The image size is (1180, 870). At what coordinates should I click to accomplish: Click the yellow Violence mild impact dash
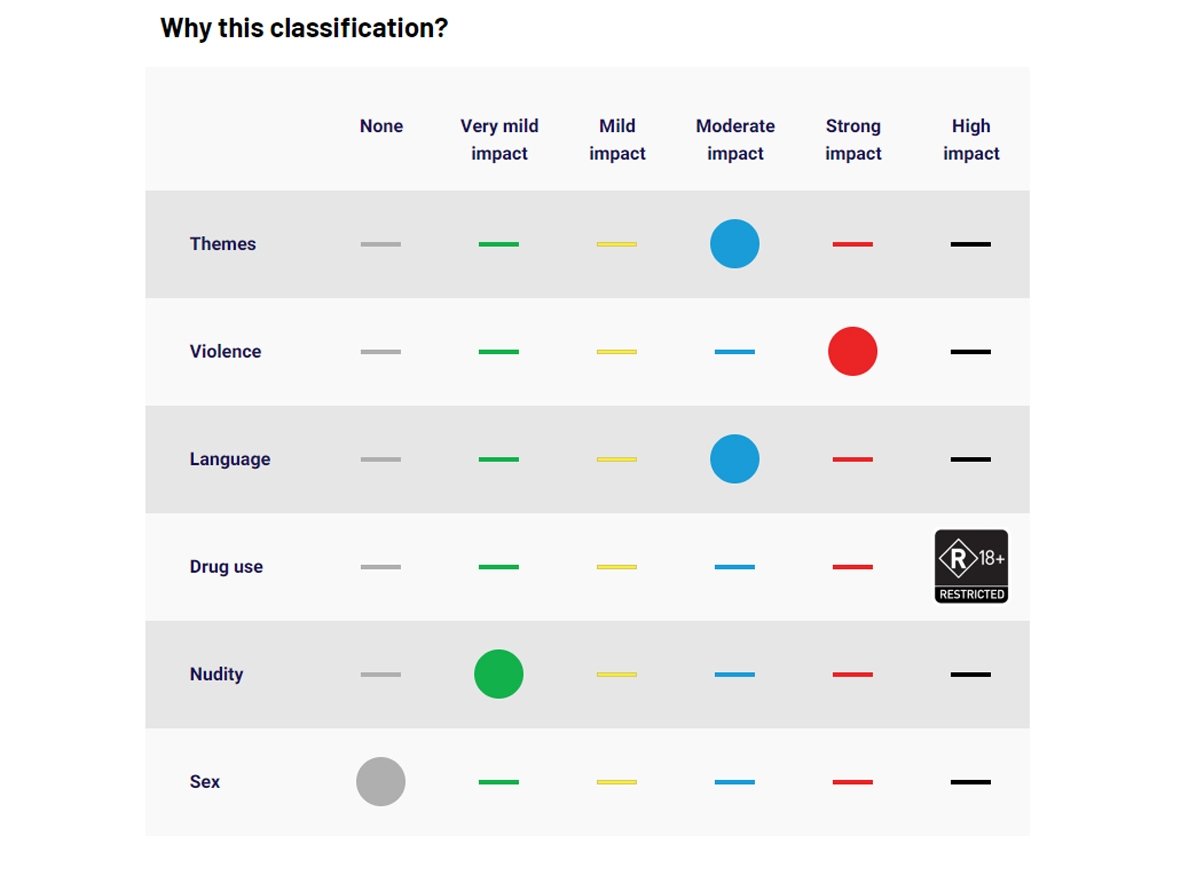(x=617, y=352)
